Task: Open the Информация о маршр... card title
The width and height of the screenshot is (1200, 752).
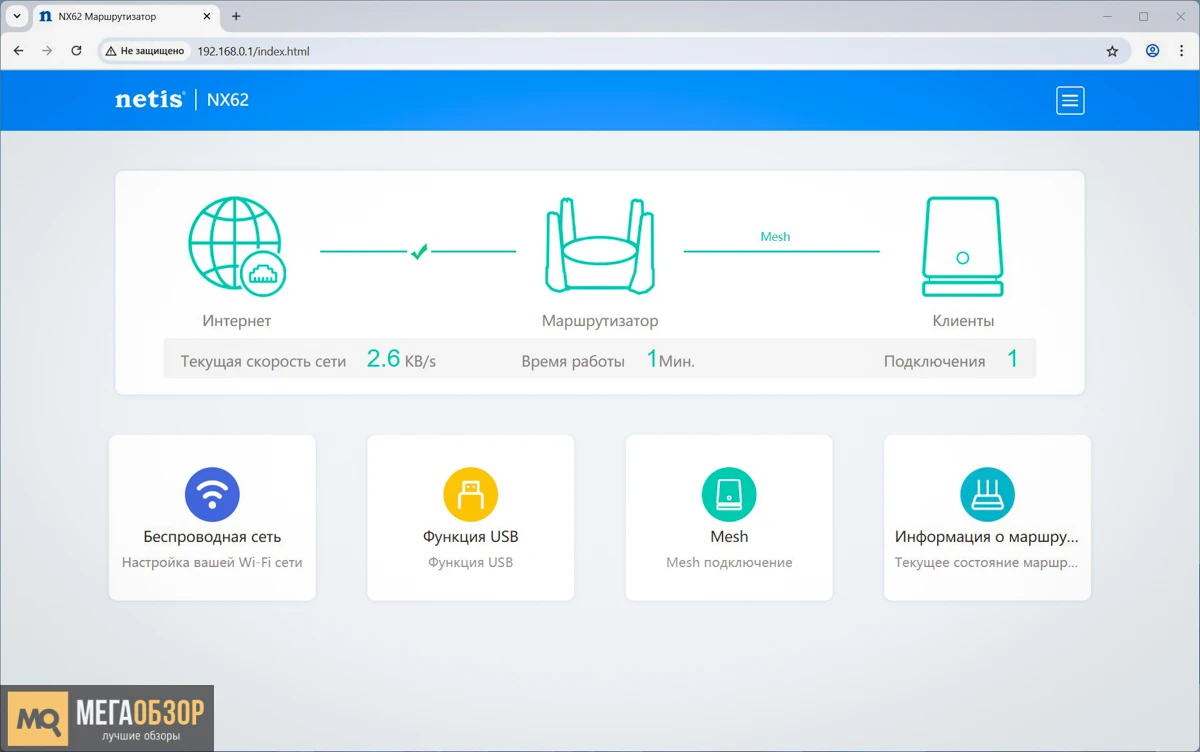Action: pyautogui.click(x=987, y=537)
